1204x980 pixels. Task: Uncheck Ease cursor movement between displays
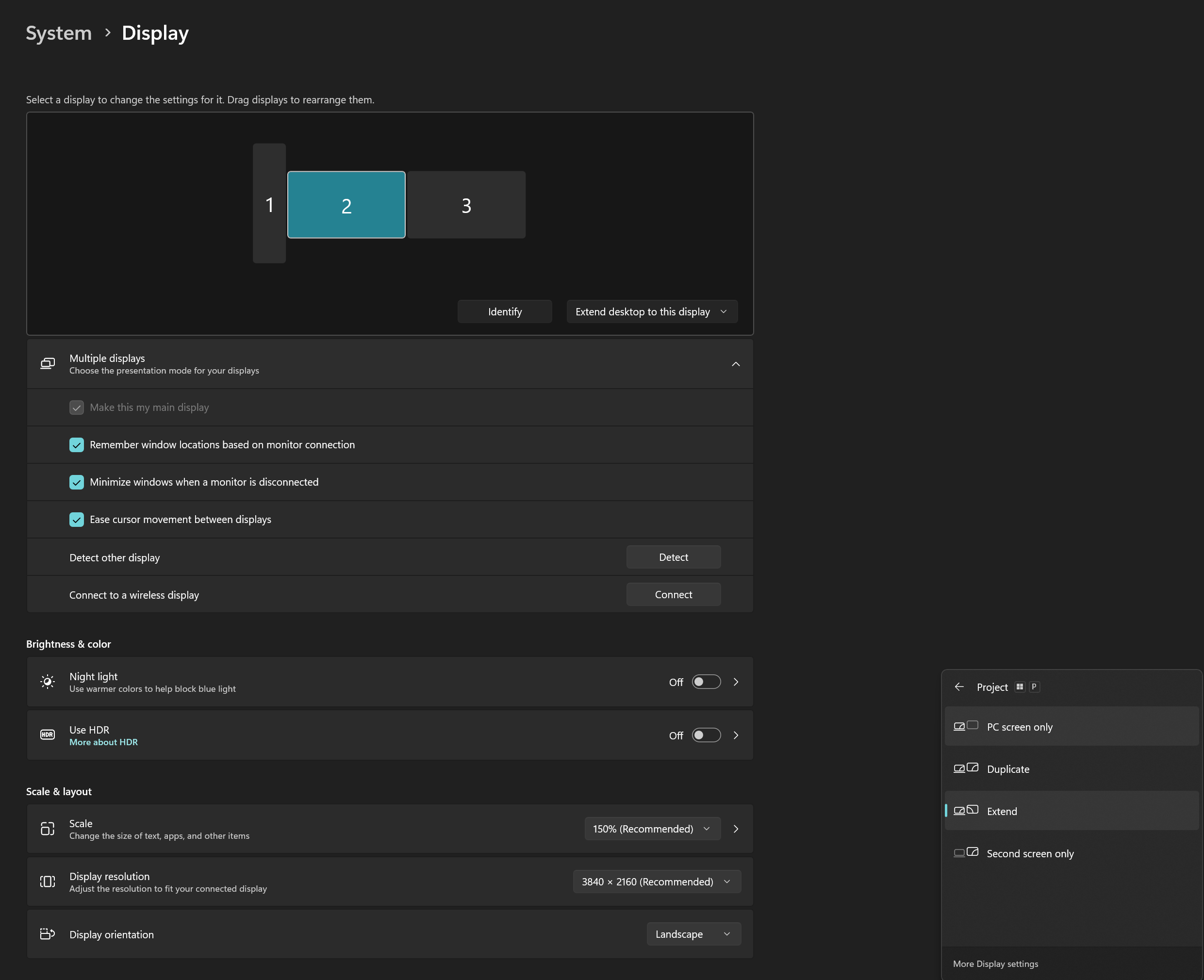point(77,520)
